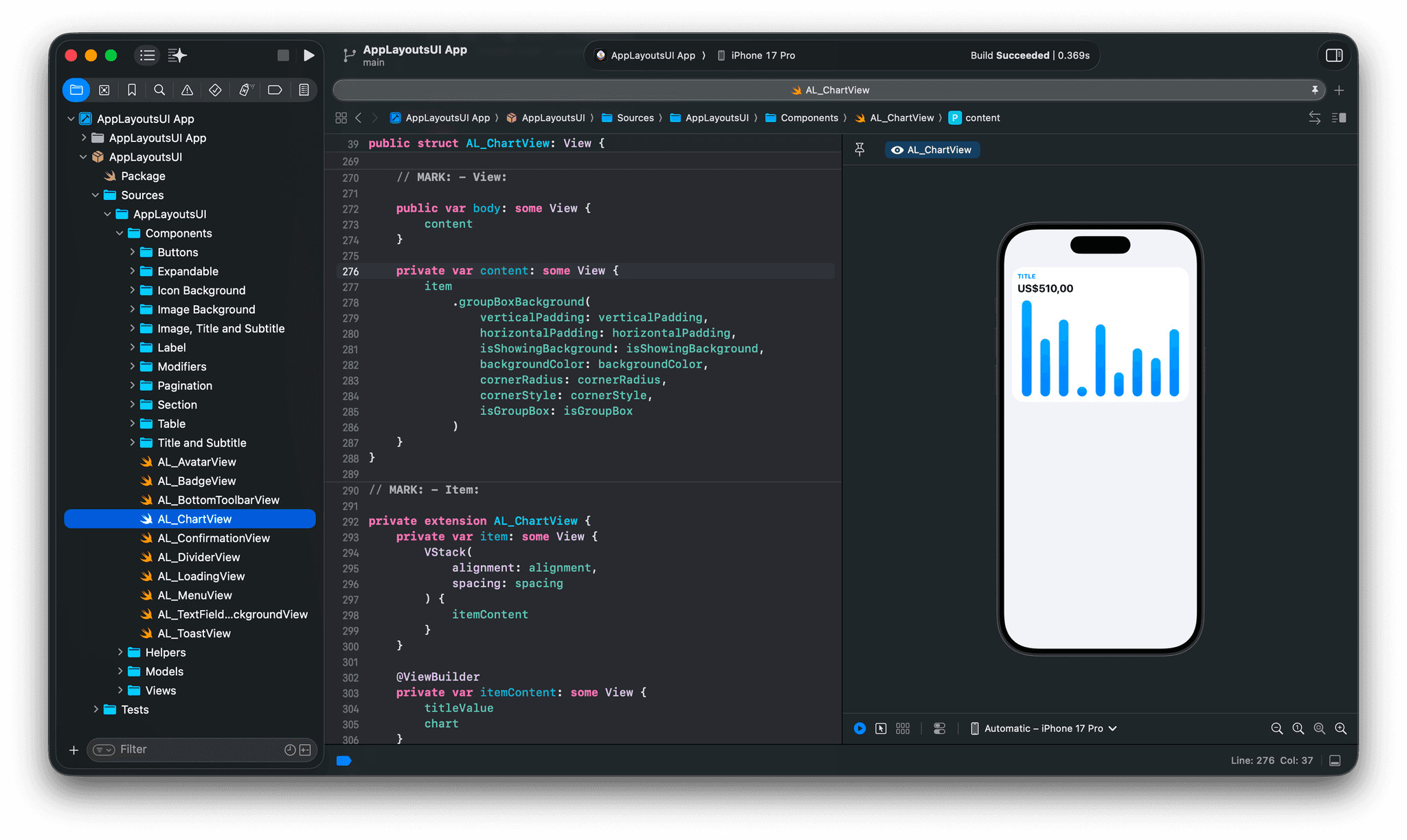Open the Find navigator magnifier
The height and width of the screenshot is (840, 1407).
click(159, 90)
